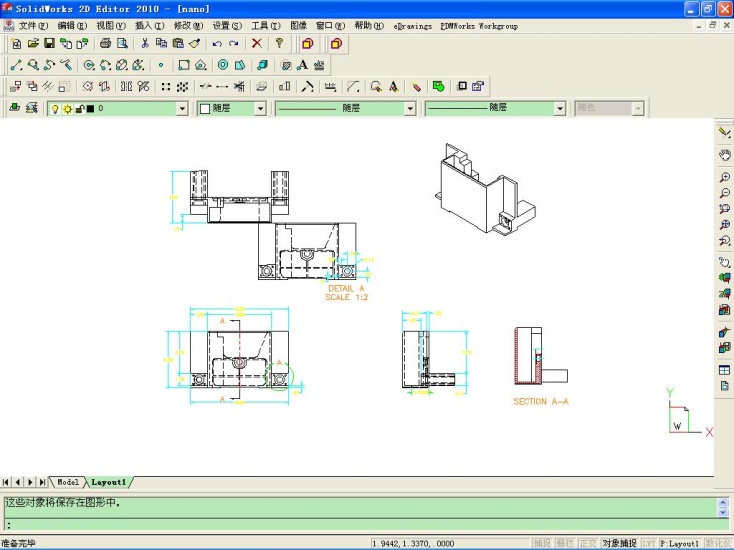This screenshot has width=734, height=550.
Task: Click the white color swatch beside 随层
Action: 205,109
